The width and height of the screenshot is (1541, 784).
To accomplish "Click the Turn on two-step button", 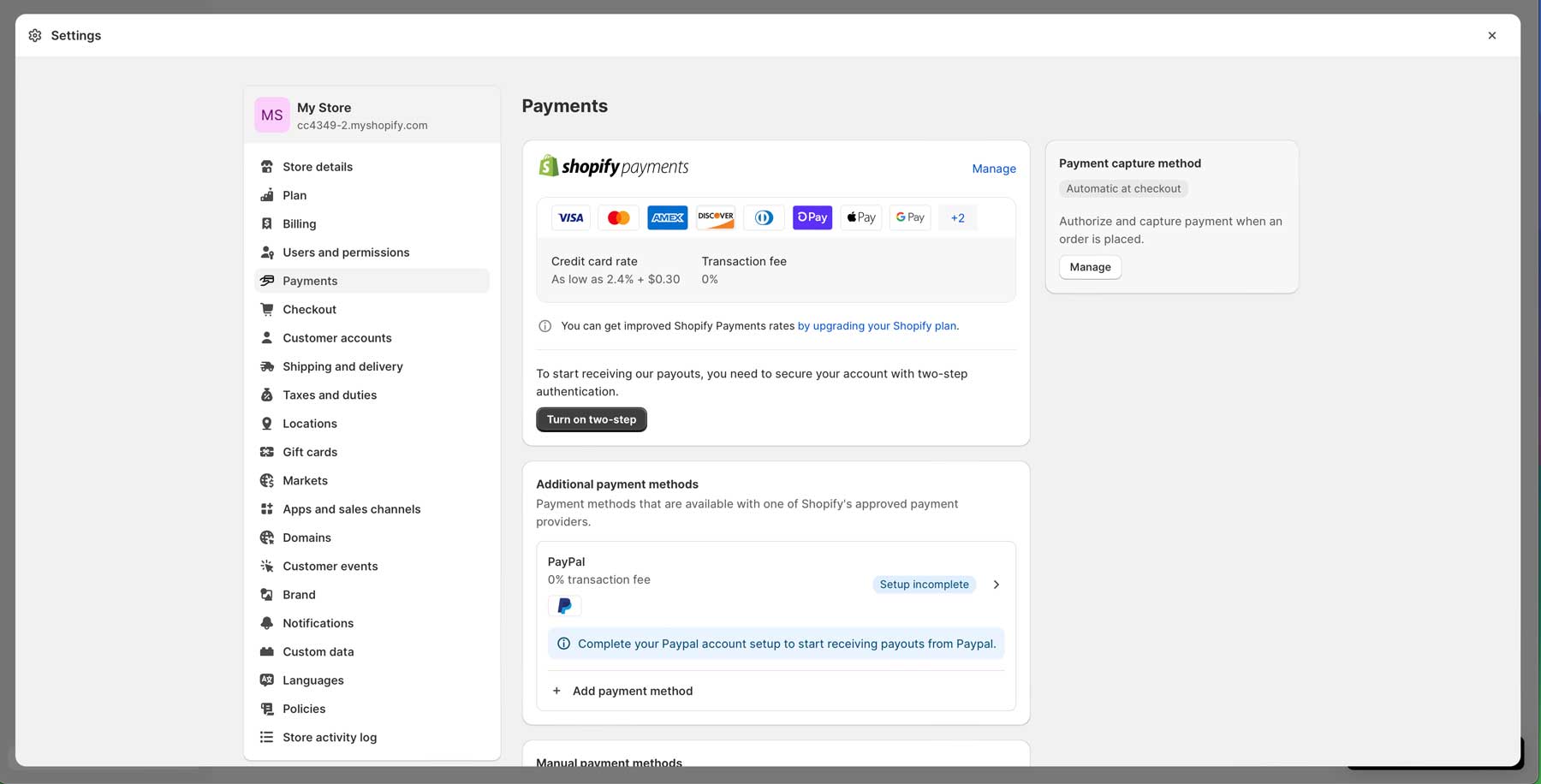I will (x=591, y=419).
